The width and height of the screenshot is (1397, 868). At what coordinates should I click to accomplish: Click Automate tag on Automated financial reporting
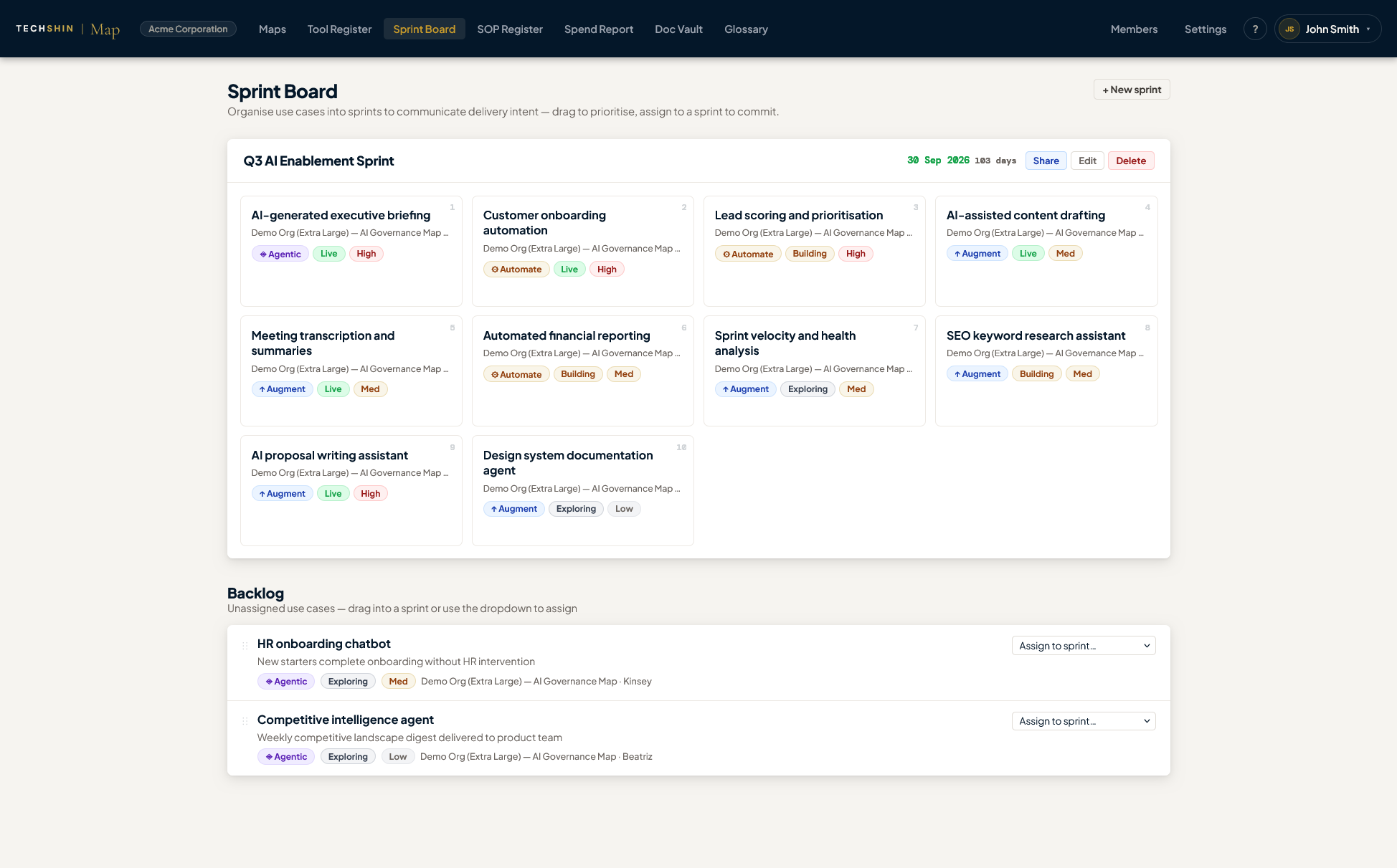516,374
